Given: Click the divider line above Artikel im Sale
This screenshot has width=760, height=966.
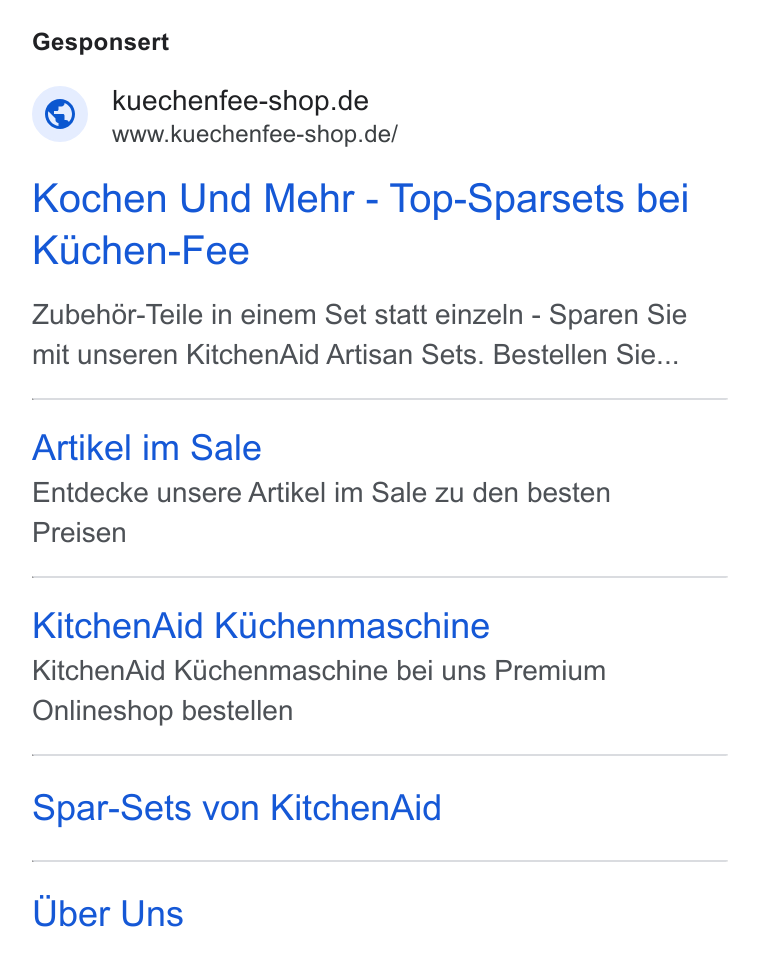Looking at the screenshot, I should [379, 399].
